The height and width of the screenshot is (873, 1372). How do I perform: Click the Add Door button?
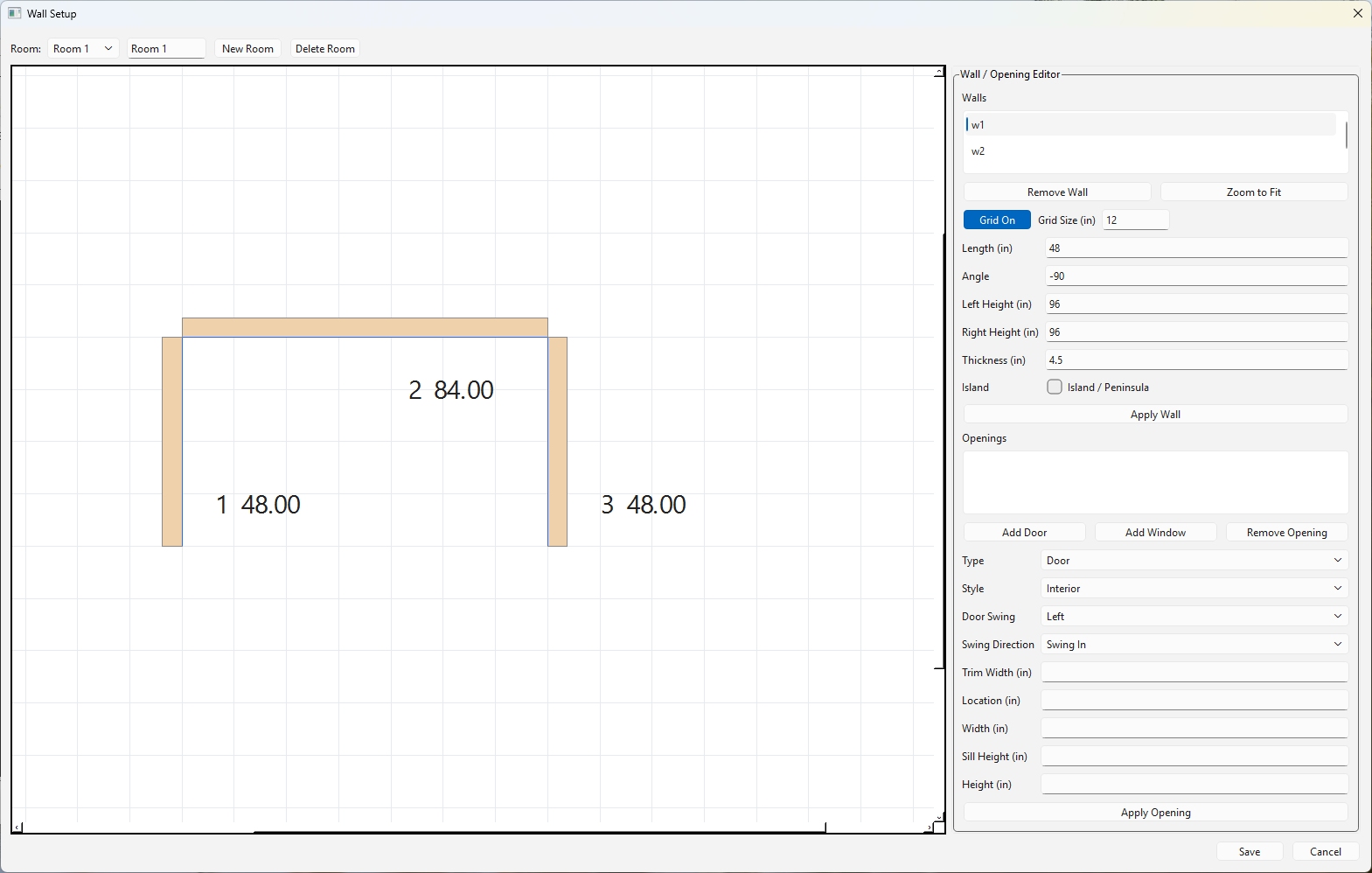[1024, 533]
